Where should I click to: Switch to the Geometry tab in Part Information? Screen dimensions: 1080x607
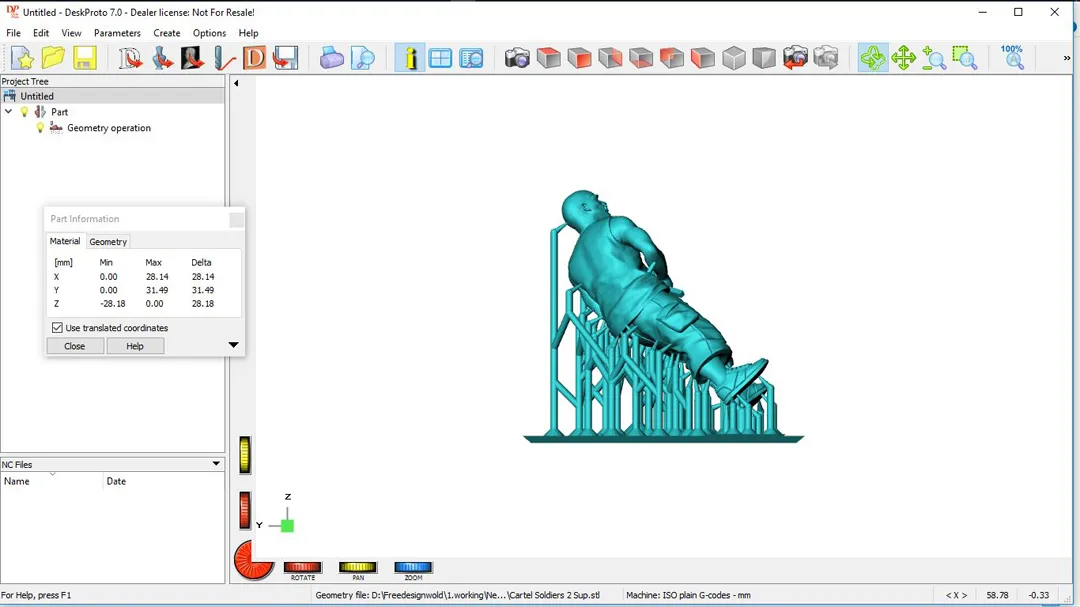point(108,242)
